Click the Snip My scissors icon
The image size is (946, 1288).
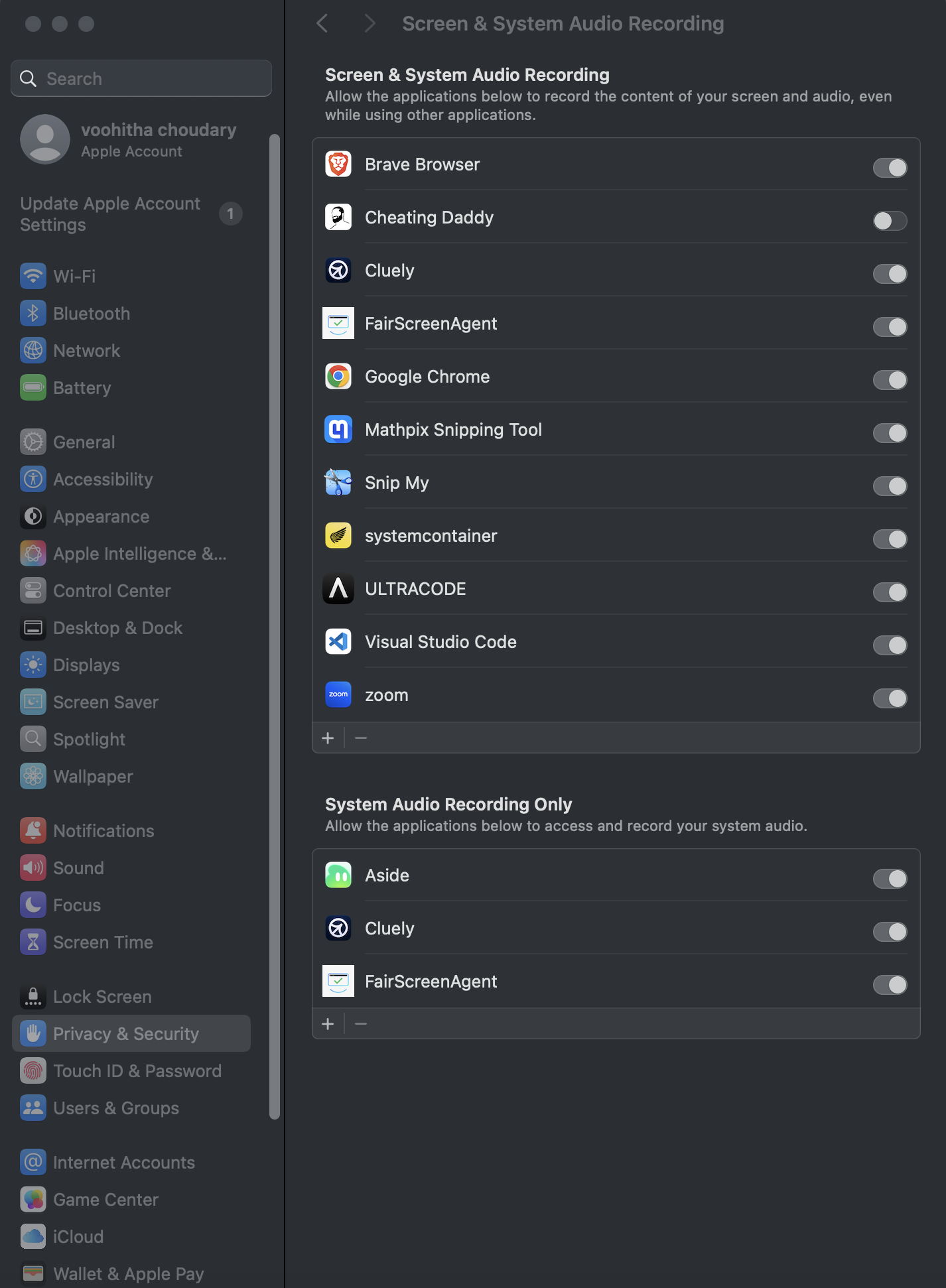[338, 483]
